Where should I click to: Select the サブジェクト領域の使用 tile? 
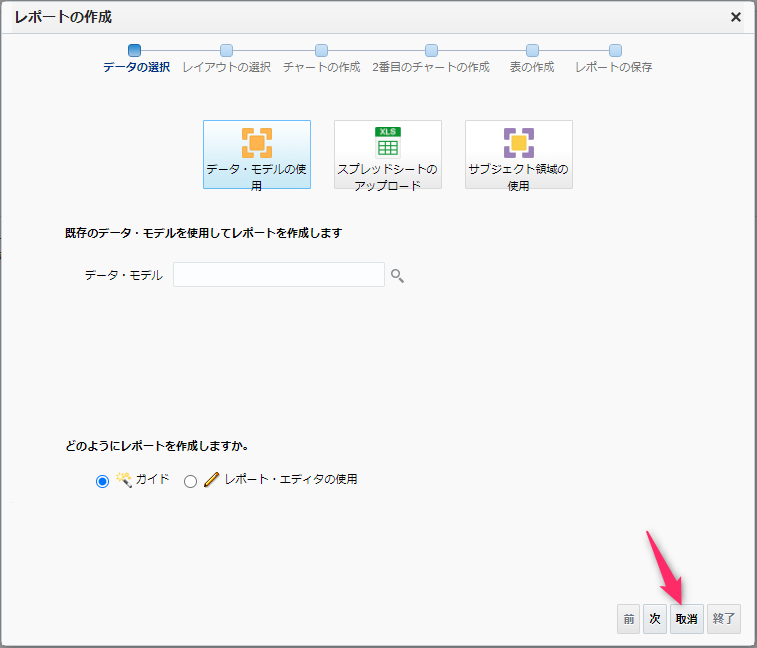519,155
